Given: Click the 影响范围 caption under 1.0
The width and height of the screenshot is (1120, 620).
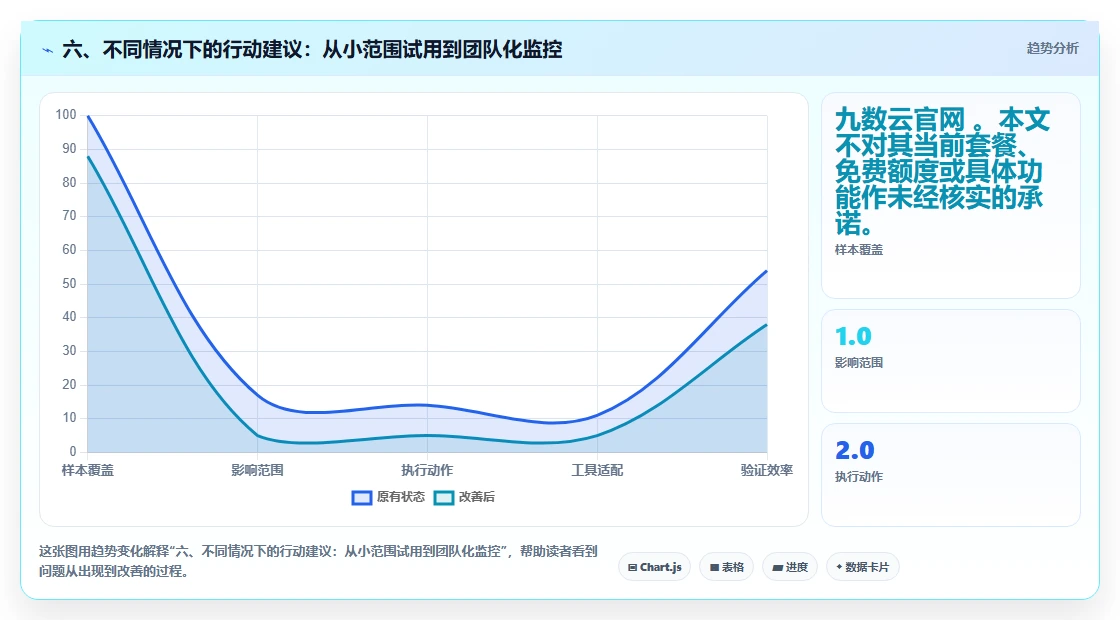Looking at the screenshot, I should [859, 363].
